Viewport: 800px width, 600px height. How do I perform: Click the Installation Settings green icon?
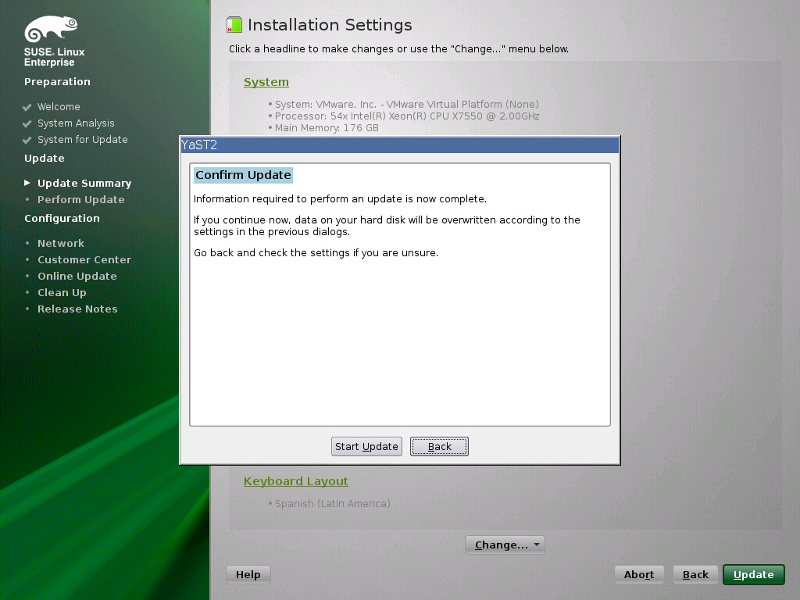[x=234, y=24]
